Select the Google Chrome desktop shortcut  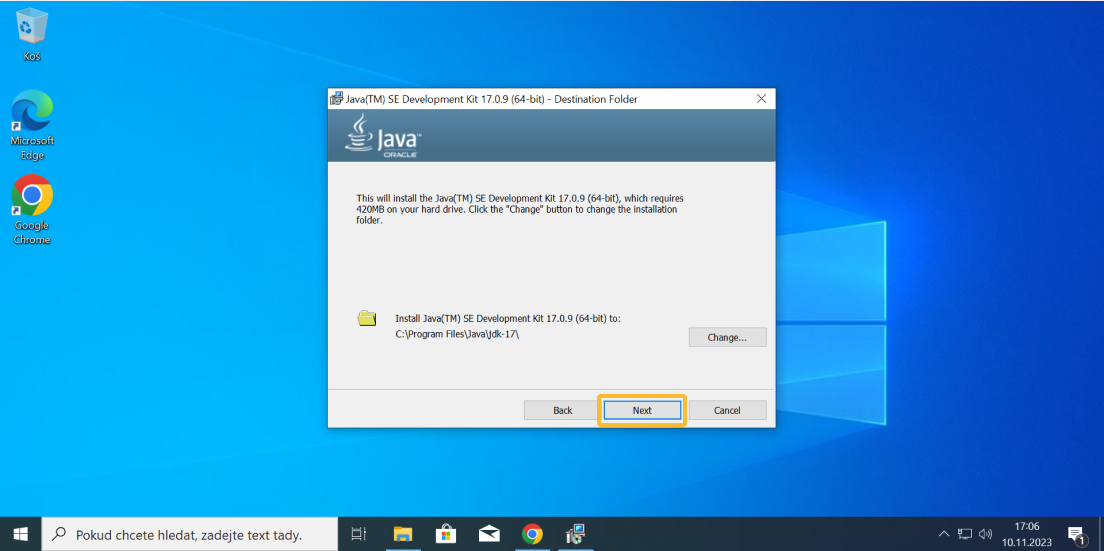pos(32,210)
